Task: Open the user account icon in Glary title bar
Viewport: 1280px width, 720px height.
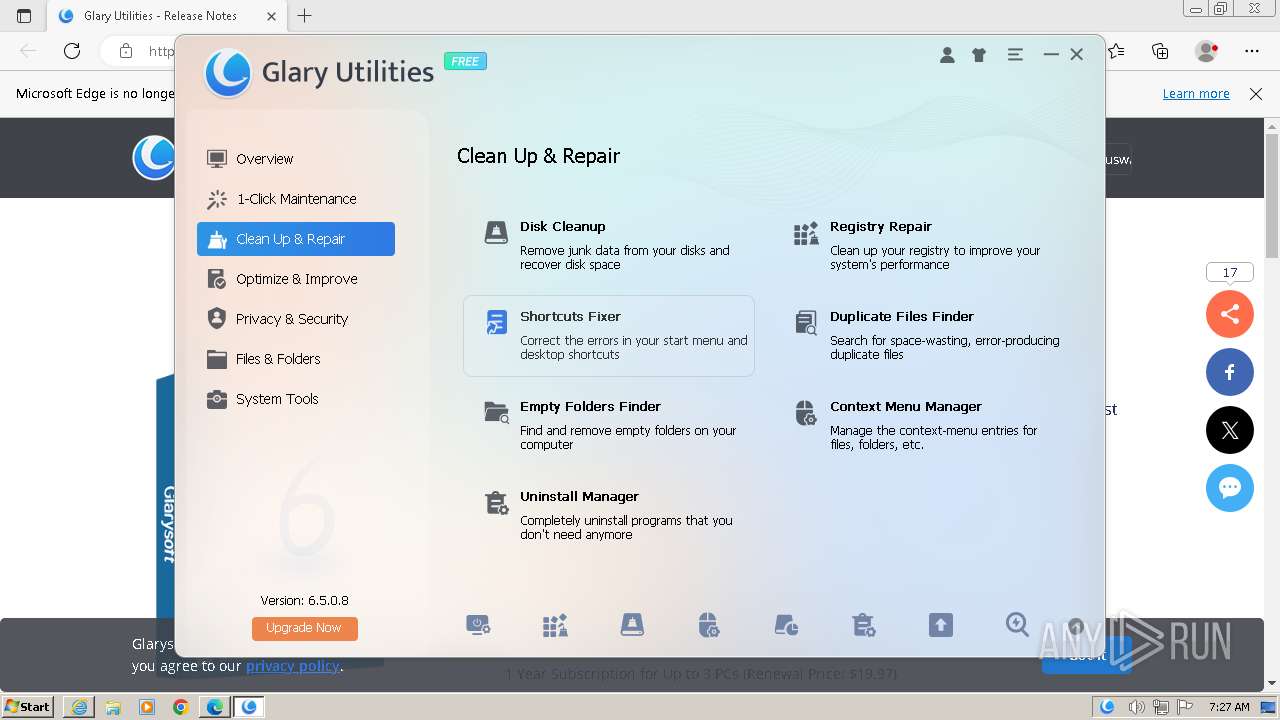Action: pyautogui.click(x=947, y=55)
